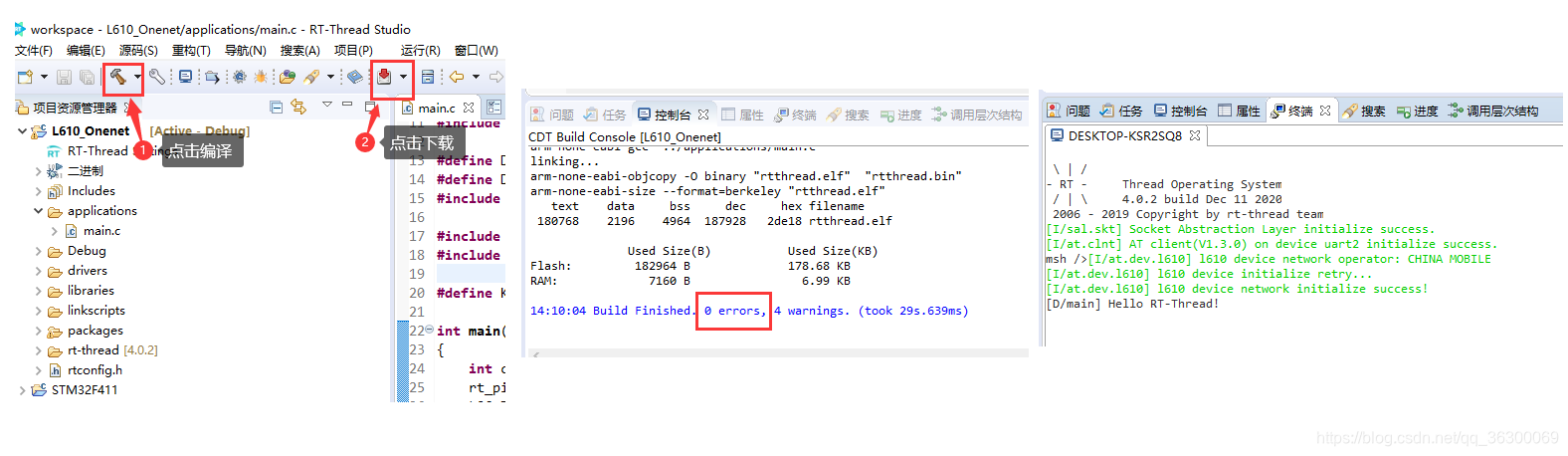Open project explorer view menu triangle
The height and width of the screenshot is (456, 1568).
326,105
